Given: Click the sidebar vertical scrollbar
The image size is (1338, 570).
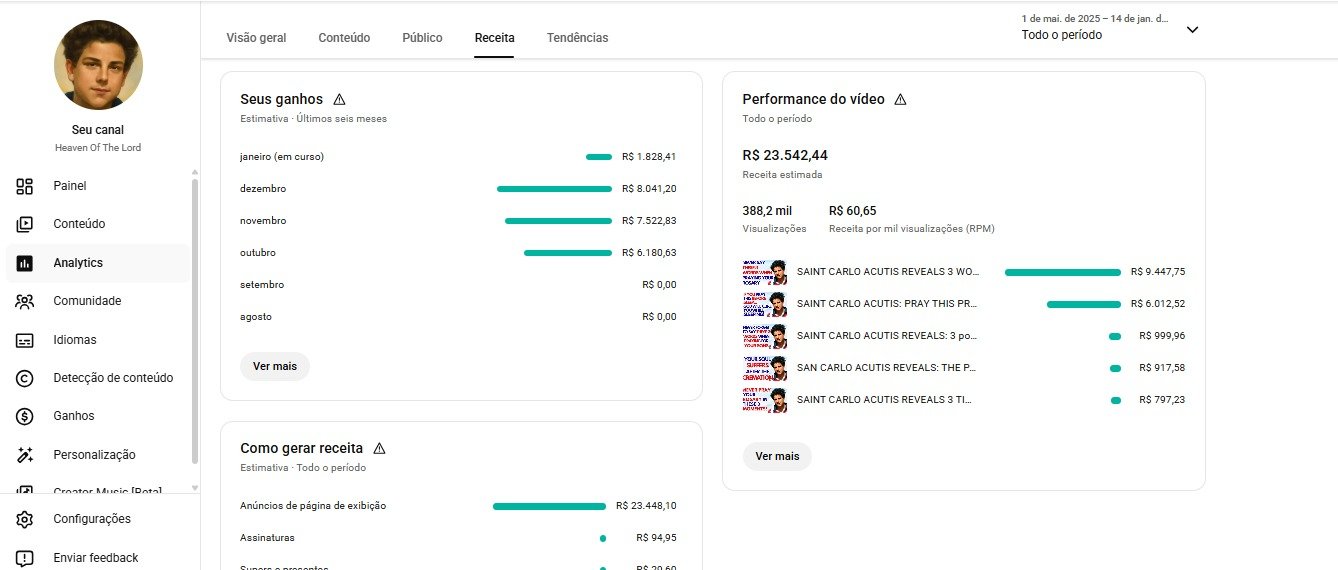Looking at the screenshot, I should pyautogui.click(x=195, y=320).
